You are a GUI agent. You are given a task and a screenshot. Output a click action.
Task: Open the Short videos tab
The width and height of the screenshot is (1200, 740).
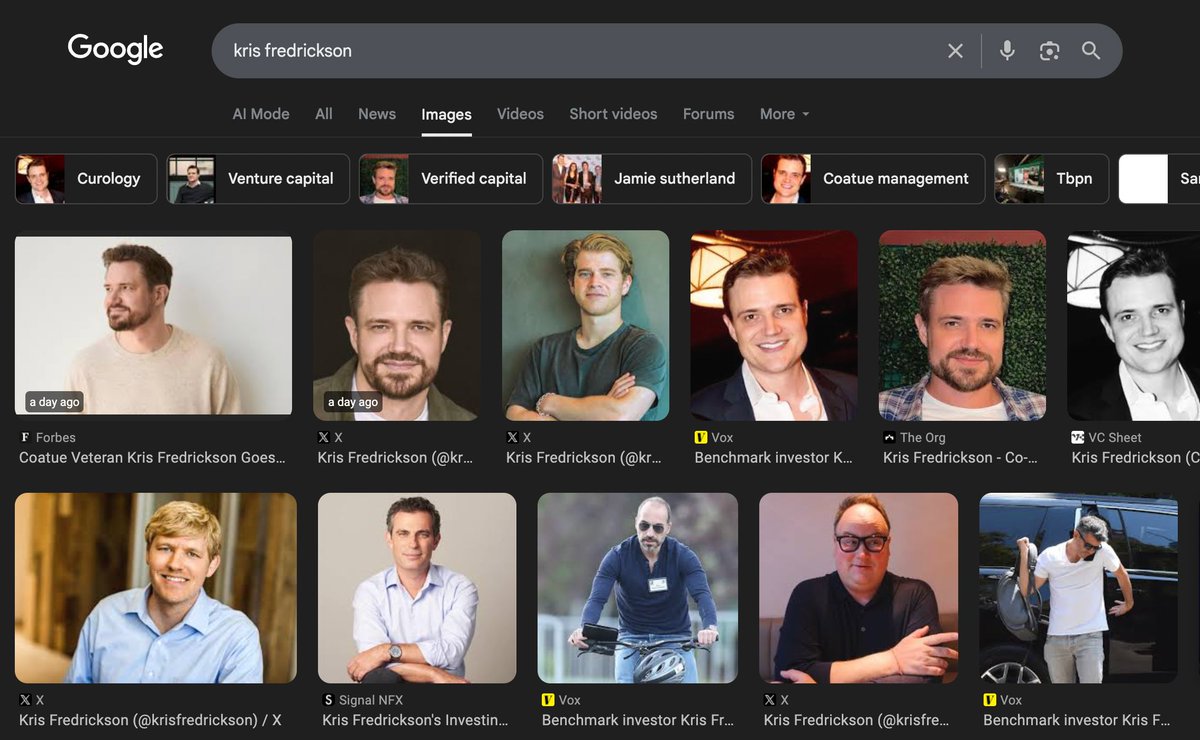(x=613, y=114)
